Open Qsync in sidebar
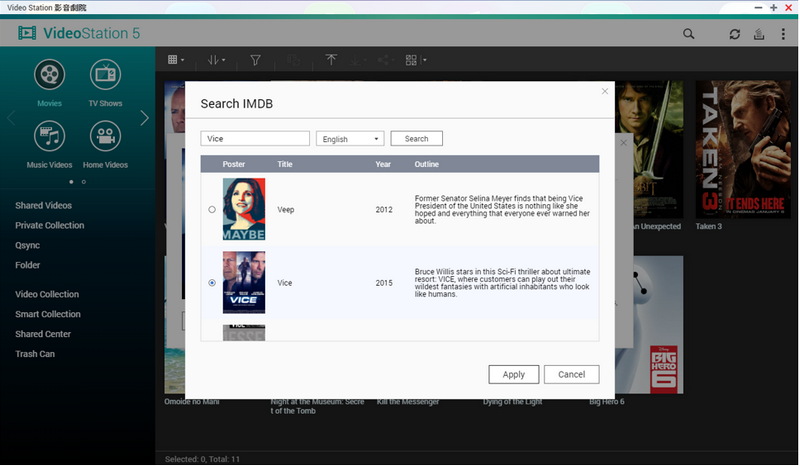The width and height of the screenshot is (800, 466). pos(27,245)
